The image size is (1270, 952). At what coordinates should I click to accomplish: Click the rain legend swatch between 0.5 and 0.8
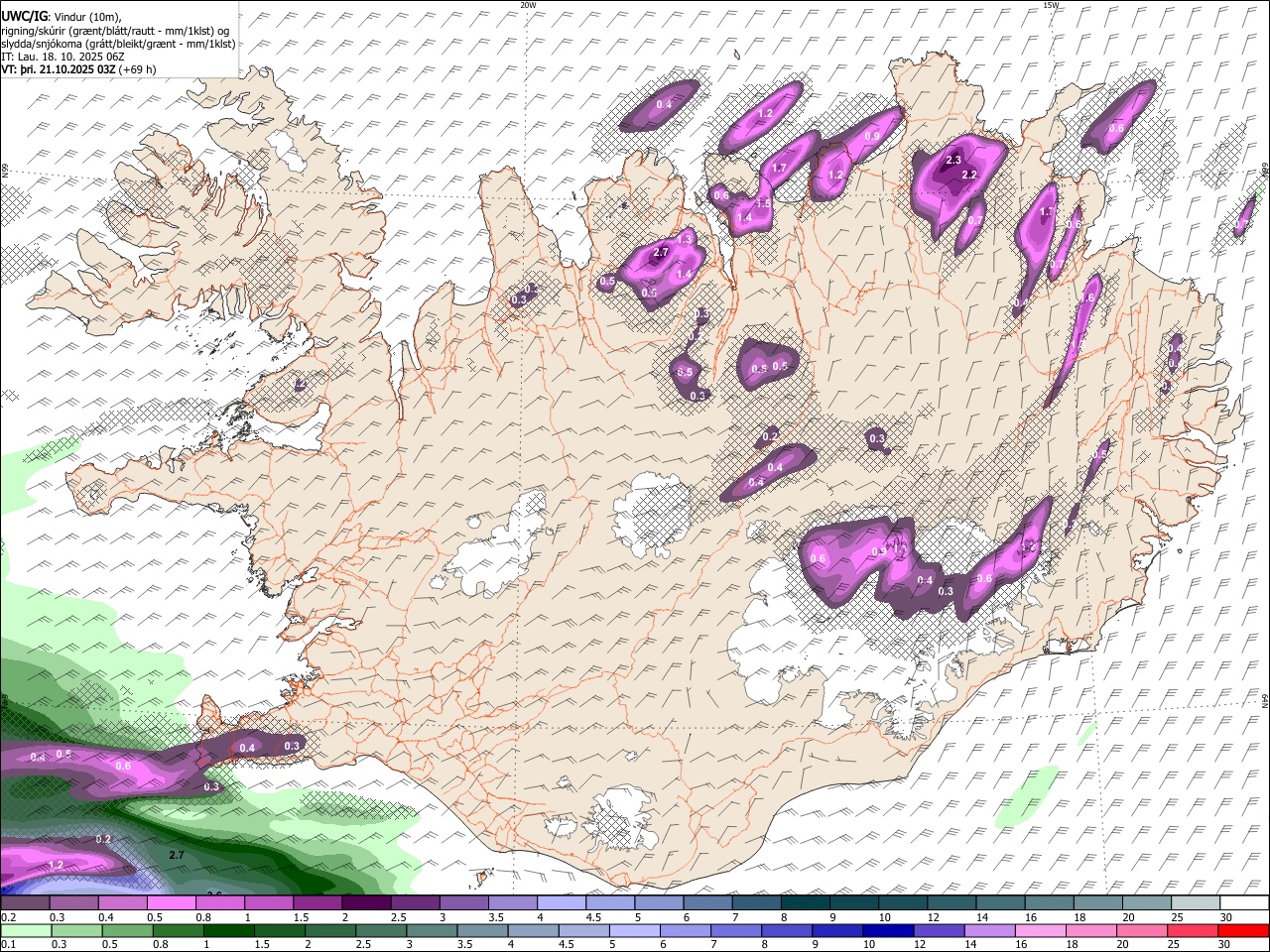(126, 930)
